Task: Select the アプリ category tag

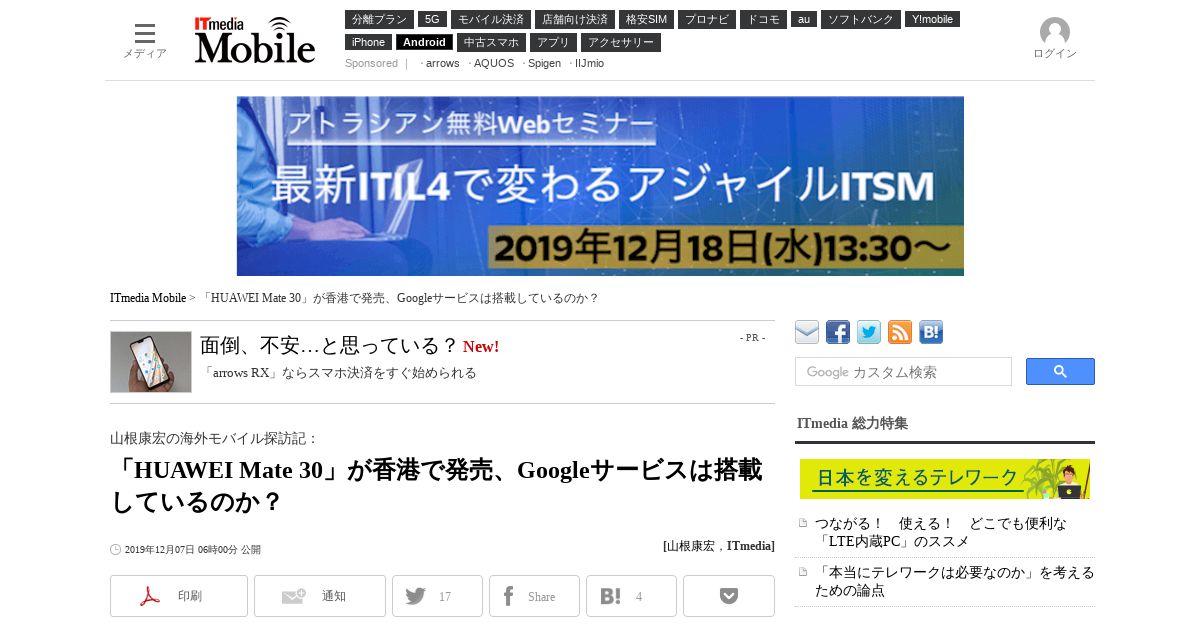Action: coord(553,42)
